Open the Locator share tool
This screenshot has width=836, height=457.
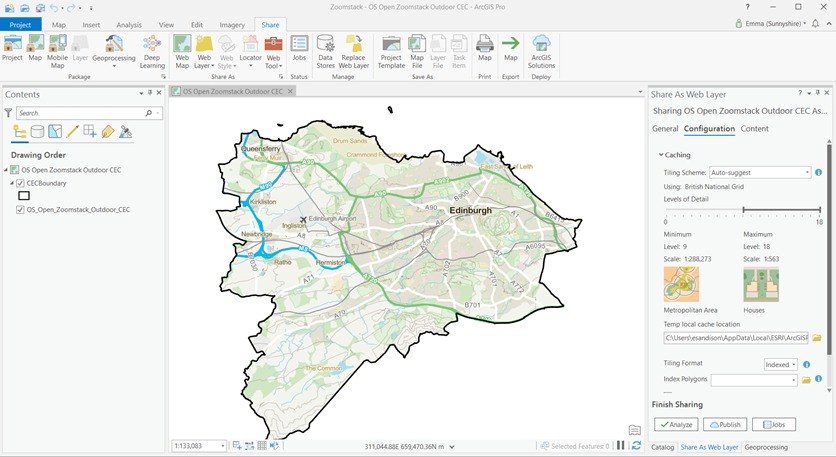pyautogui.click(x=250, y=51)
